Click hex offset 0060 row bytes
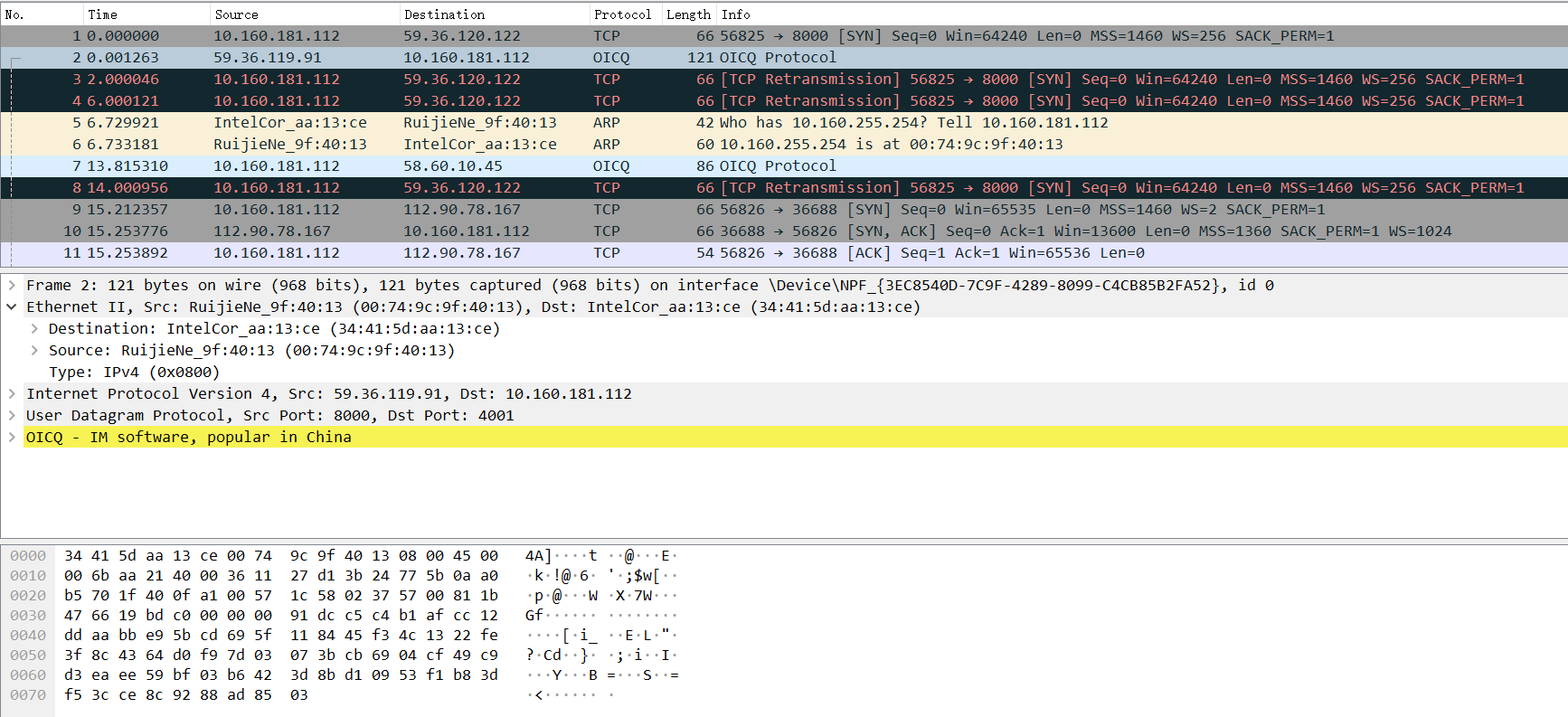Image resolution: width=1568 pixels, height=717 pixels. point(281,675)
